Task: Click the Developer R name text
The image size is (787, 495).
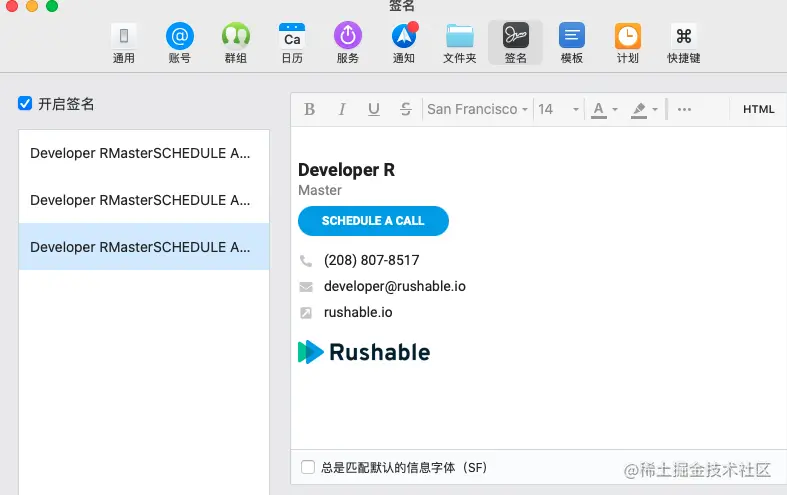Action: pos(346,170)
